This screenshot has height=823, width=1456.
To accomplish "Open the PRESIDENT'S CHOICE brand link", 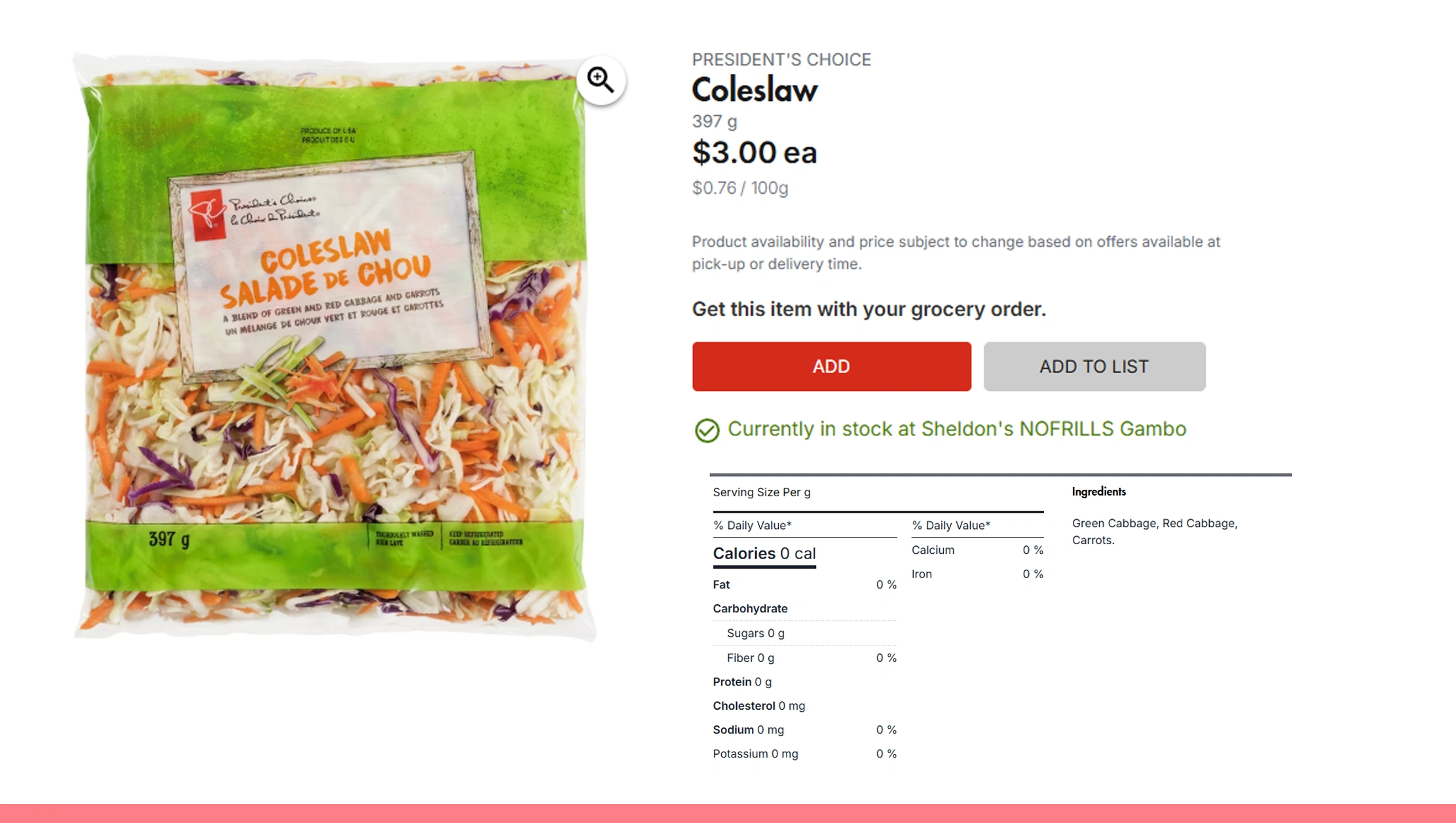I will pyautogui.click(x=781, y=59).
